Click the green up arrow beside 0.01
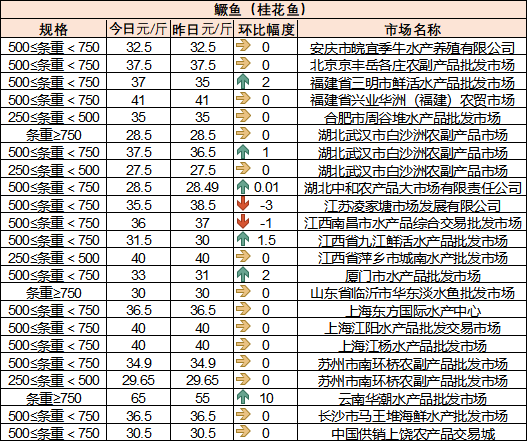This screenshot has height=442, width=528. tap(243, 187)
